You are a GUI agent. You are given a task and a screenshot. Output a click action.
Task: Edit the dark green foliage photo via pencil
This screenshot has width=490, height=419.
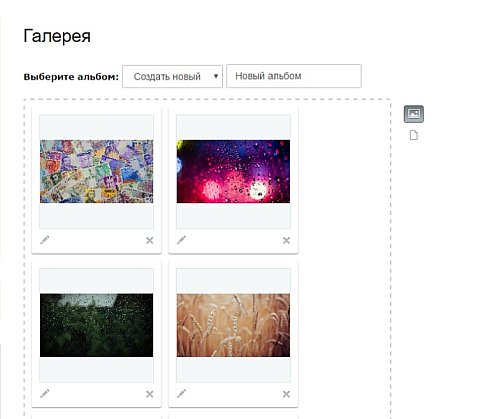[x=45, y=394]
